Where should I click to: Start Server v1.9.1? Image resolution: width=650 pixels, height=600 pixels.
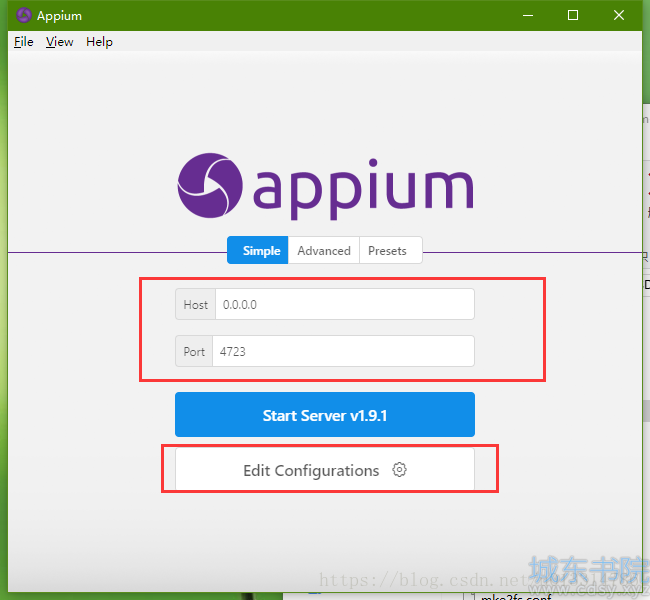pos(325,415)
